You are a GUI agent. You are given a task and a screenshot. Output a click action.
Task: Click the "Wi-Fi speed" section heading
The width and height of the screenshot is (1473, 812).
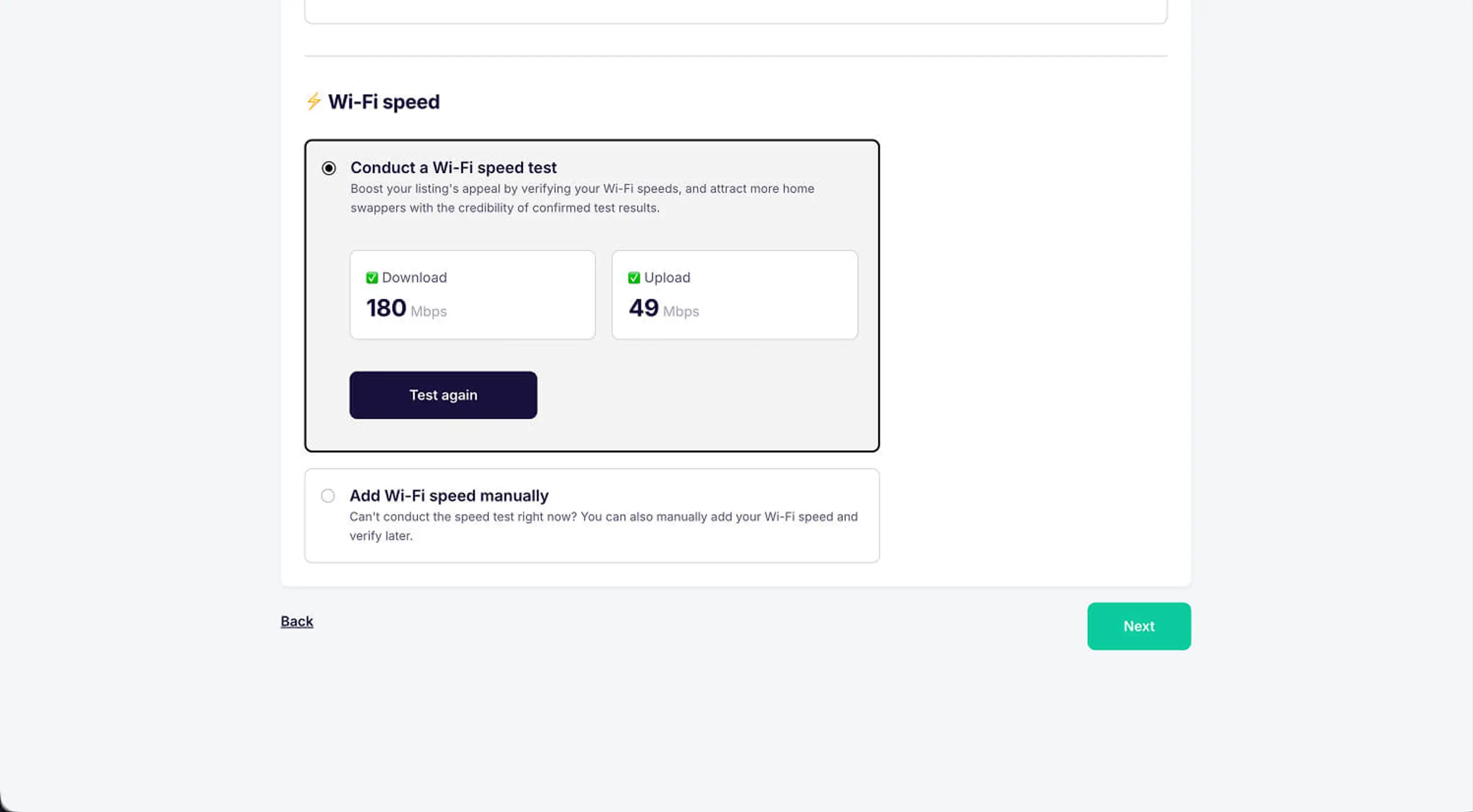pyautogui.click(x=383, y=102)
